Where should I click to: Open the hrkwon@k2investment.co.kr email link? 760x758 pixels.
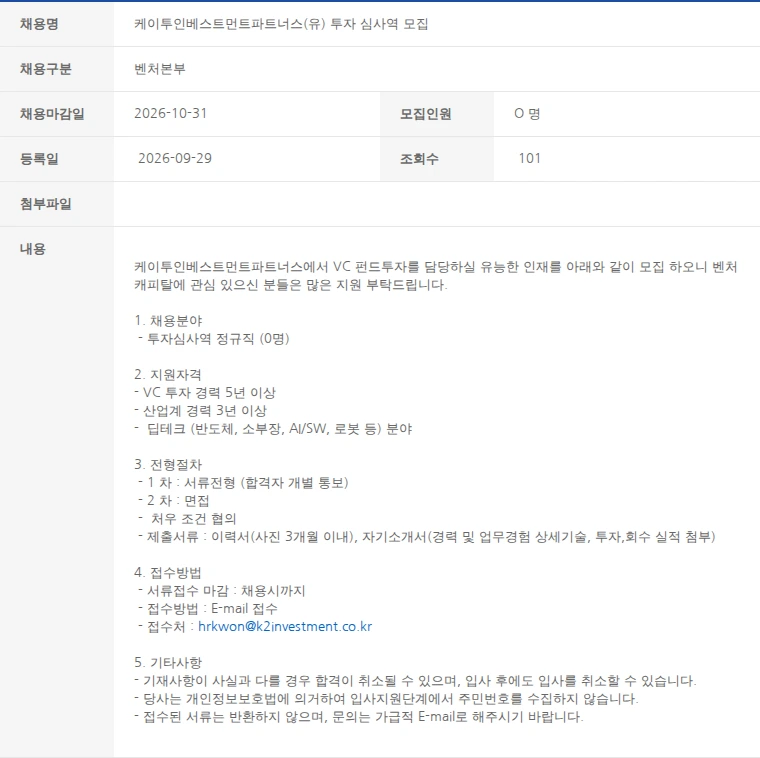coord(285,626)
